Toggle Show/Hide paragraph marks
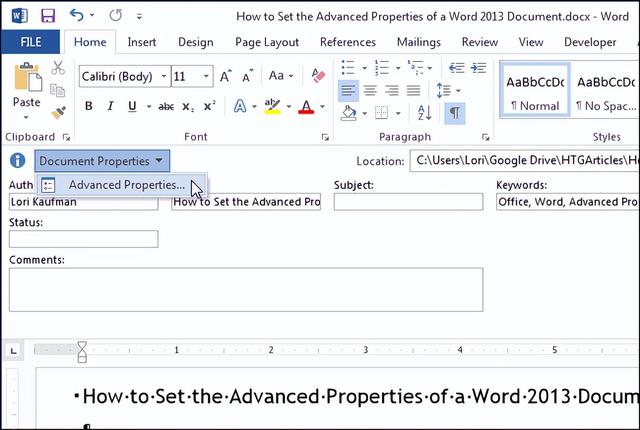The image size is (640, 430). point(455,113)
